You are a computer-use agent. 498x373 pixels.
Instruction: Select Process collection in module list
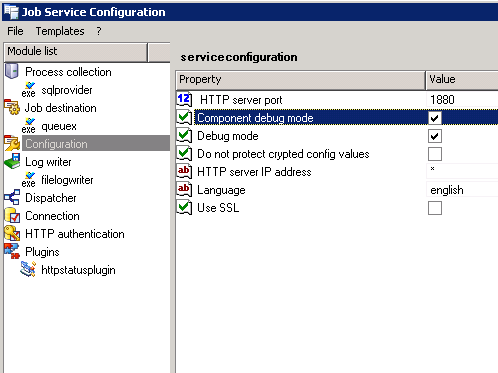click(x=68, y=72)
